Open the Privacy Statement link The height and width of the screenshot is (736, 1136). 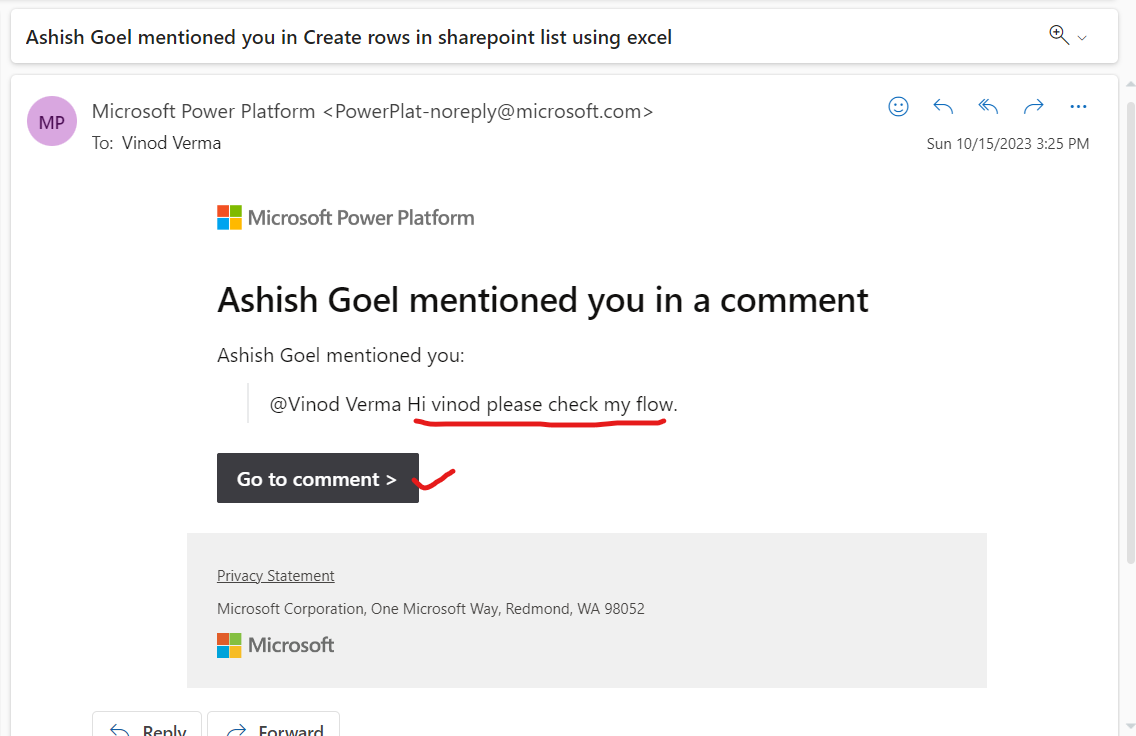(x=275, y=575)
